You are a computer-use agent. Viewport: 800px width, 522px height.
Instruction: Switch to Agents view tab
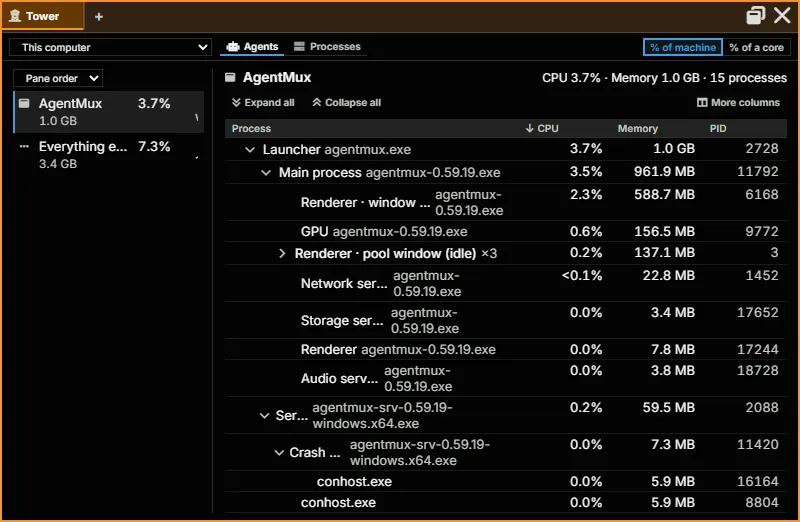(x=253, y=46)
